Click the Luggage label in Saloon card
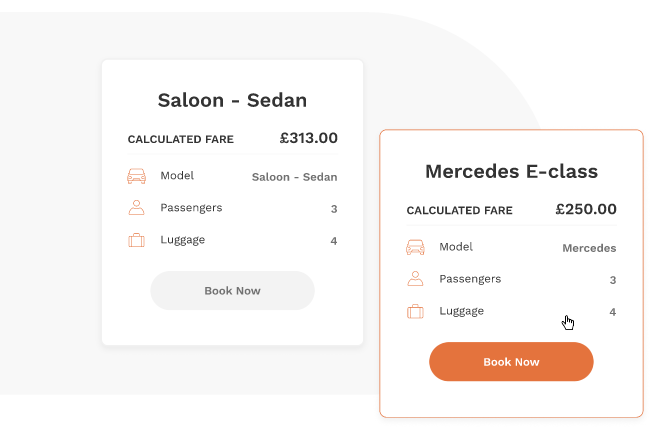The image size is (660, 448). point(182,240)
